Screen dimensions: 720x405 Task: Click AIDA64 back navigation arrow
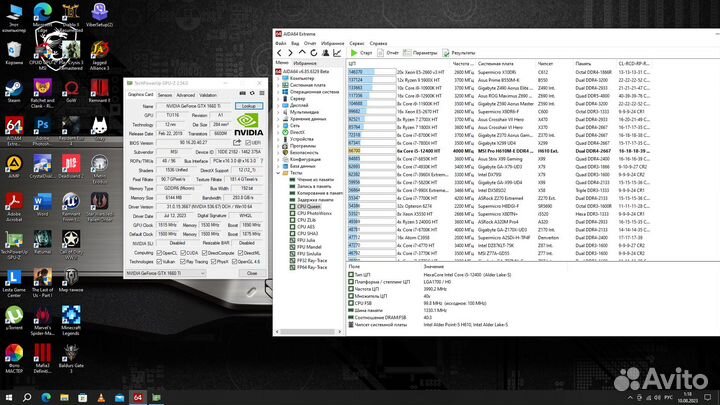click(279, 53)
